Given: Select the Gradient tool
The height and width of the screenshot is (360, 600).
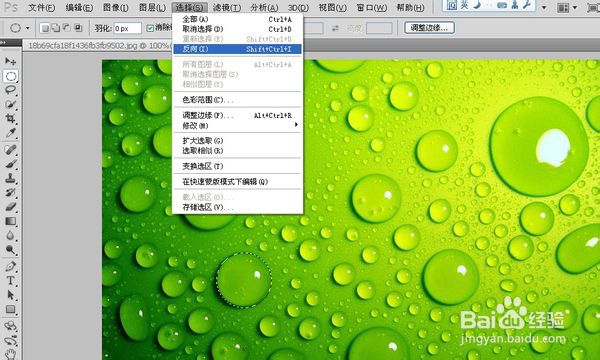Looking at the screenshot, I should 10,221.
